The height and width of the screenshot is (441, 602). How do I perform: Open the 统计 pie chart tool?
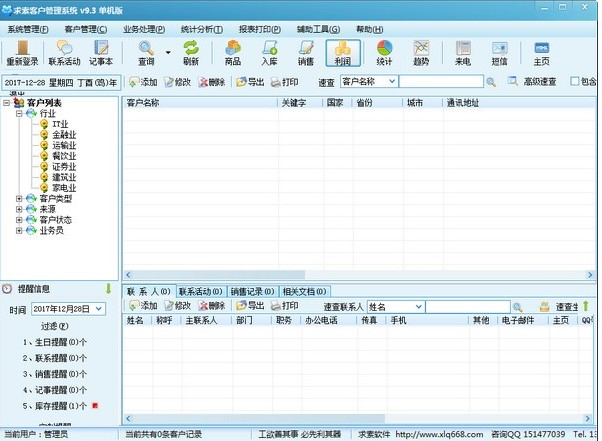[384, 53]
